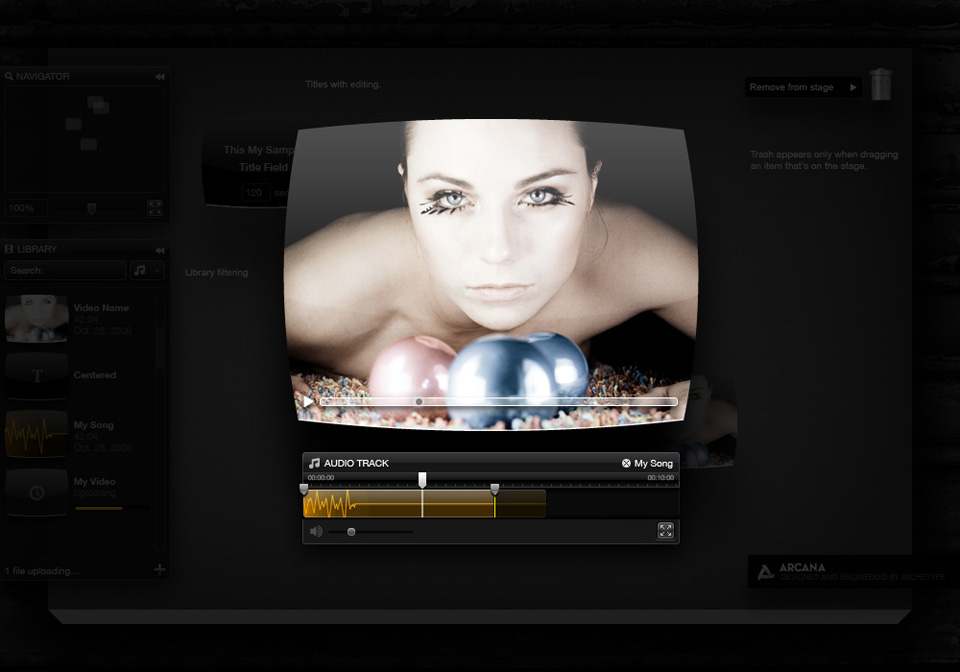Screen dimensions: 960x672
Task: Collapse the Library panel
Action: (160, 250)
